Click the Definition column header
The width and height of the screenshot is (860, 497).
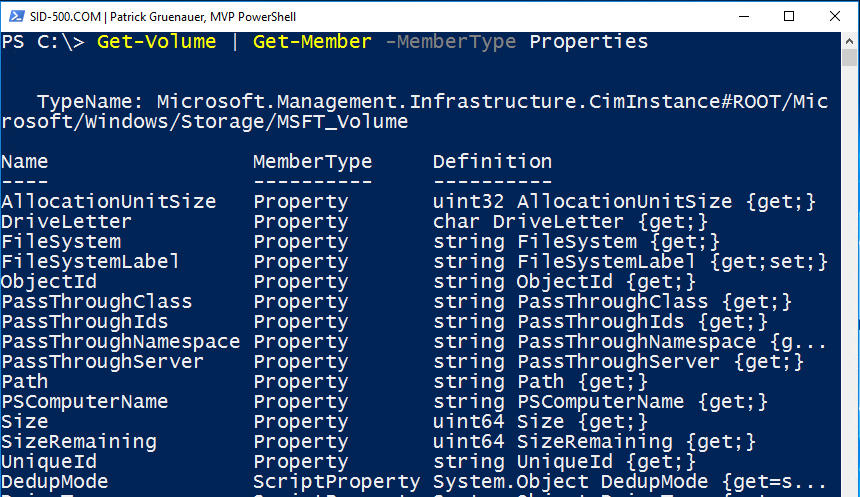[x=492, y=161]
